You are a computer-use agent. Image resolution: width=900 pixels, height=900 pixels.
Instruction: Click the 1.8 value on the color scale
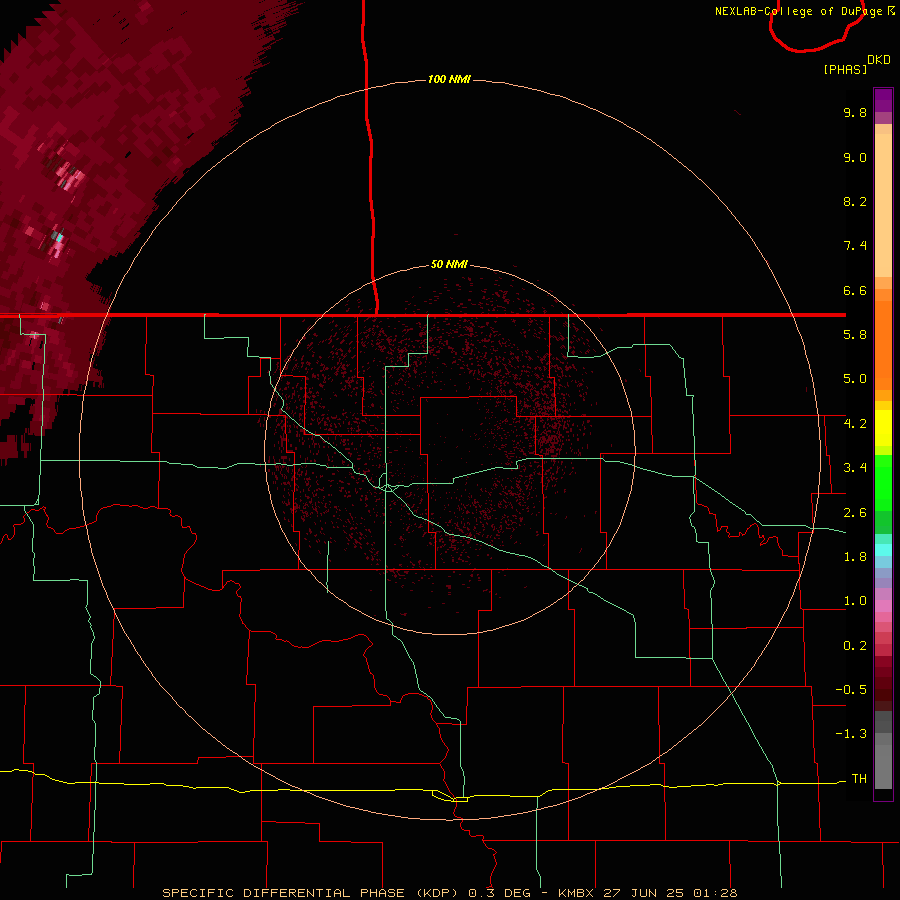pos(855,557)
